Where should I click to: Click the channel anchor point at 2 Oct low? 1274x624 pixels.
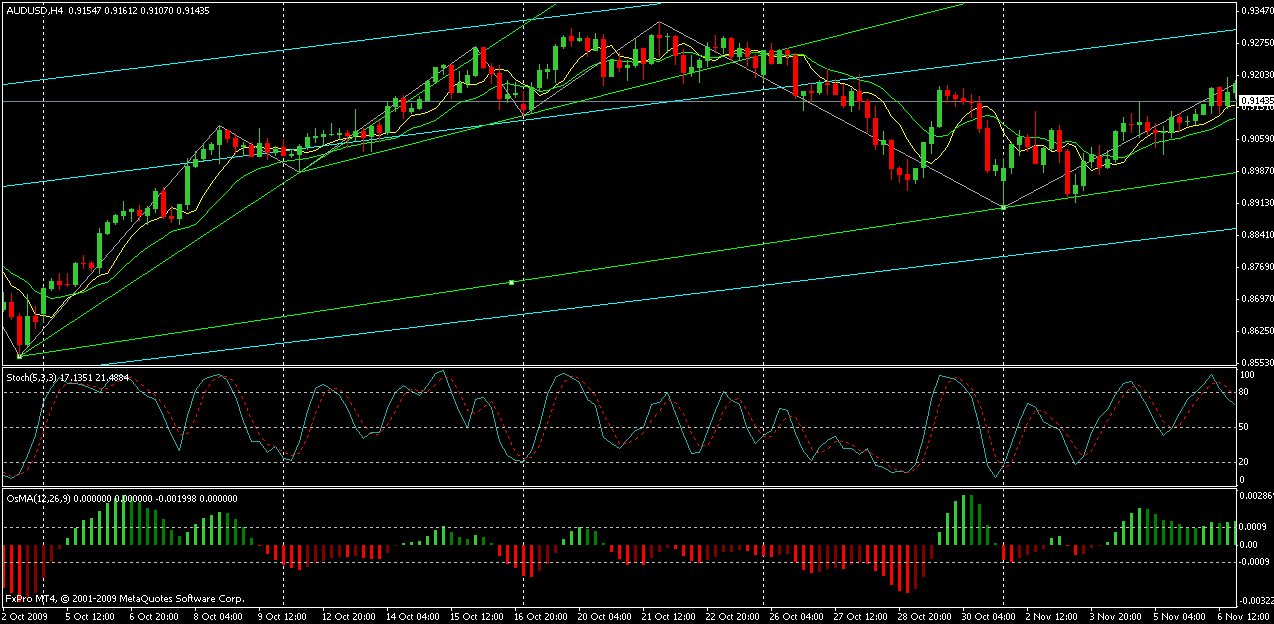point(19,355)
